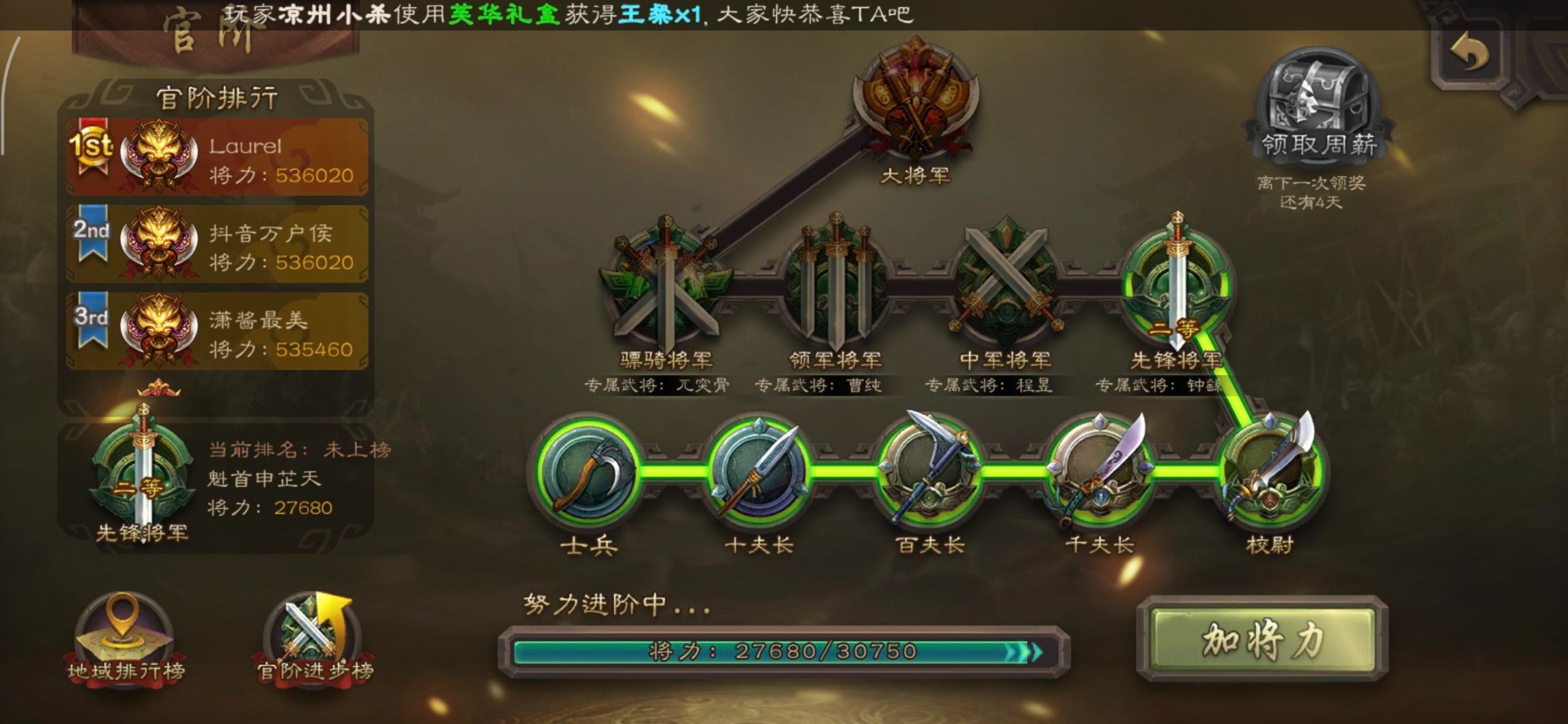Screen dimensions: 1568x724
Task: Select the 士兵 sickle icon
Action: (588, 471)
